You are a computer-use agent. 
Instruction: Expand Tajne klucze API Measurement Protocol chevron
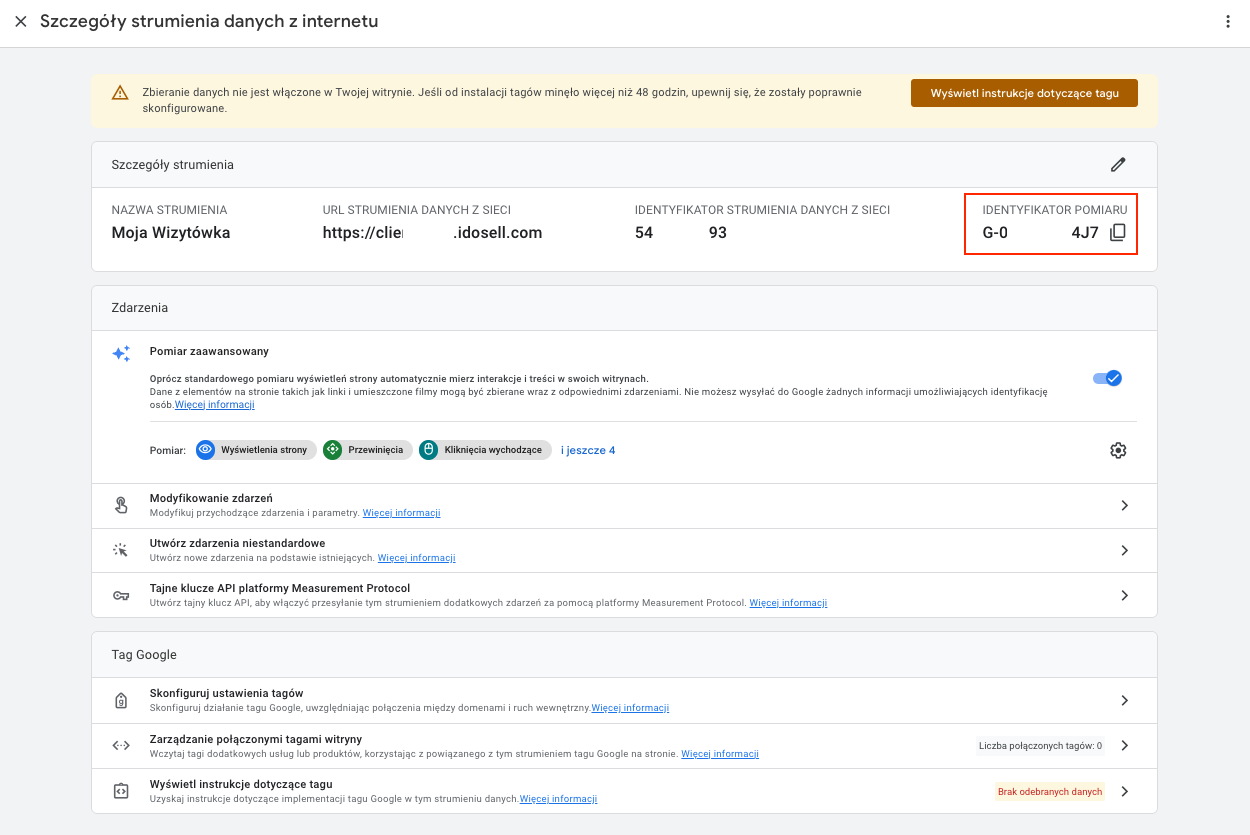pyautogui.click(x=1125, y=595)
